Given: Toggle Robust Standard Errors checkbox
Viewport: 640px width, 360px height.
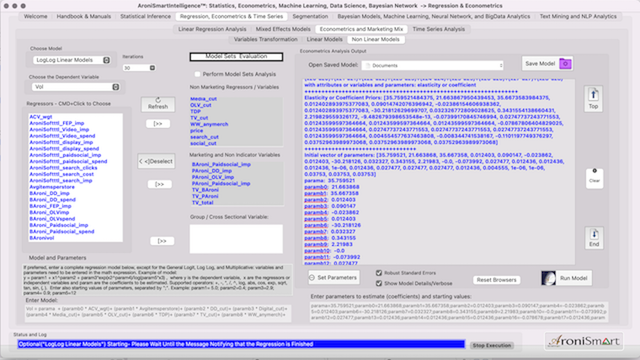Looking at the screenshot, I should pos(379,273).
